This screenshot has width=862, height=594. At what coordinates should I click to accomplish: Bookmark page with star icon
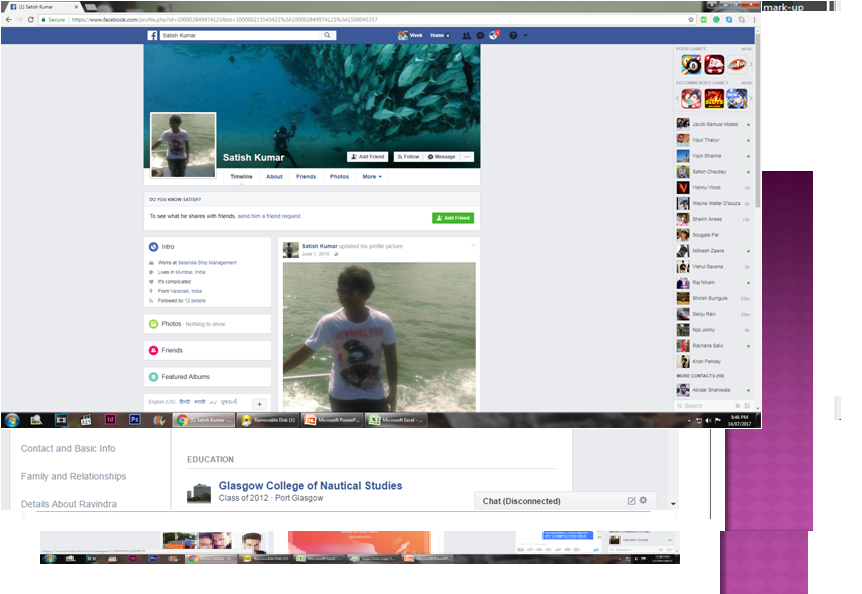691,19
